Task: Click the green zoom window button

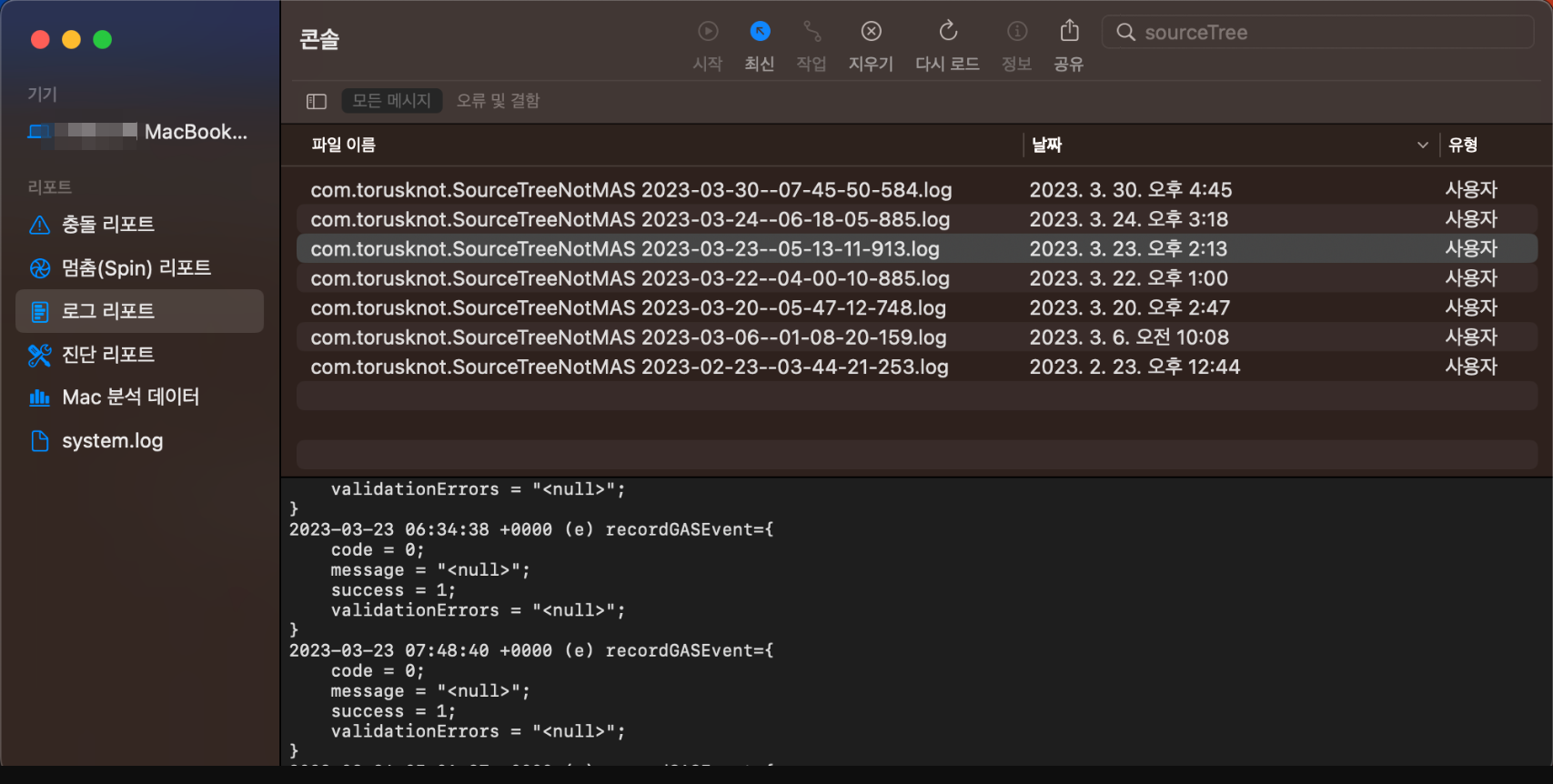Action: click(x=103, y=39)
